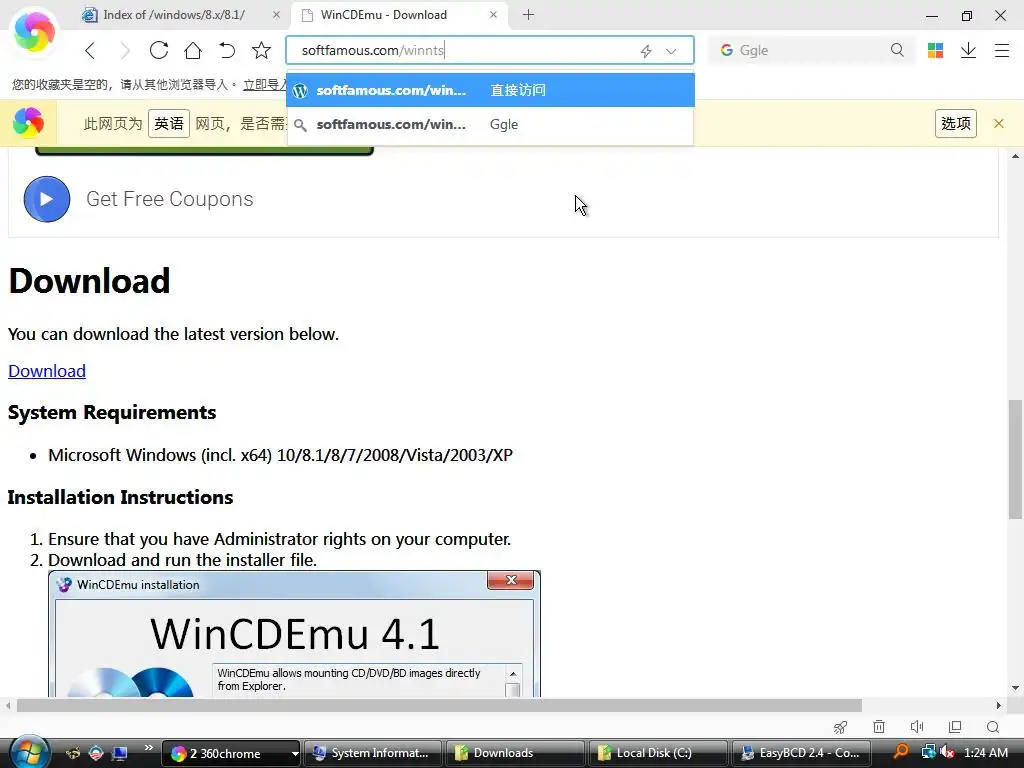This screenshot has height=768, width=1024.
Task: Bookmark page with star icon
Action: (261, 50)
